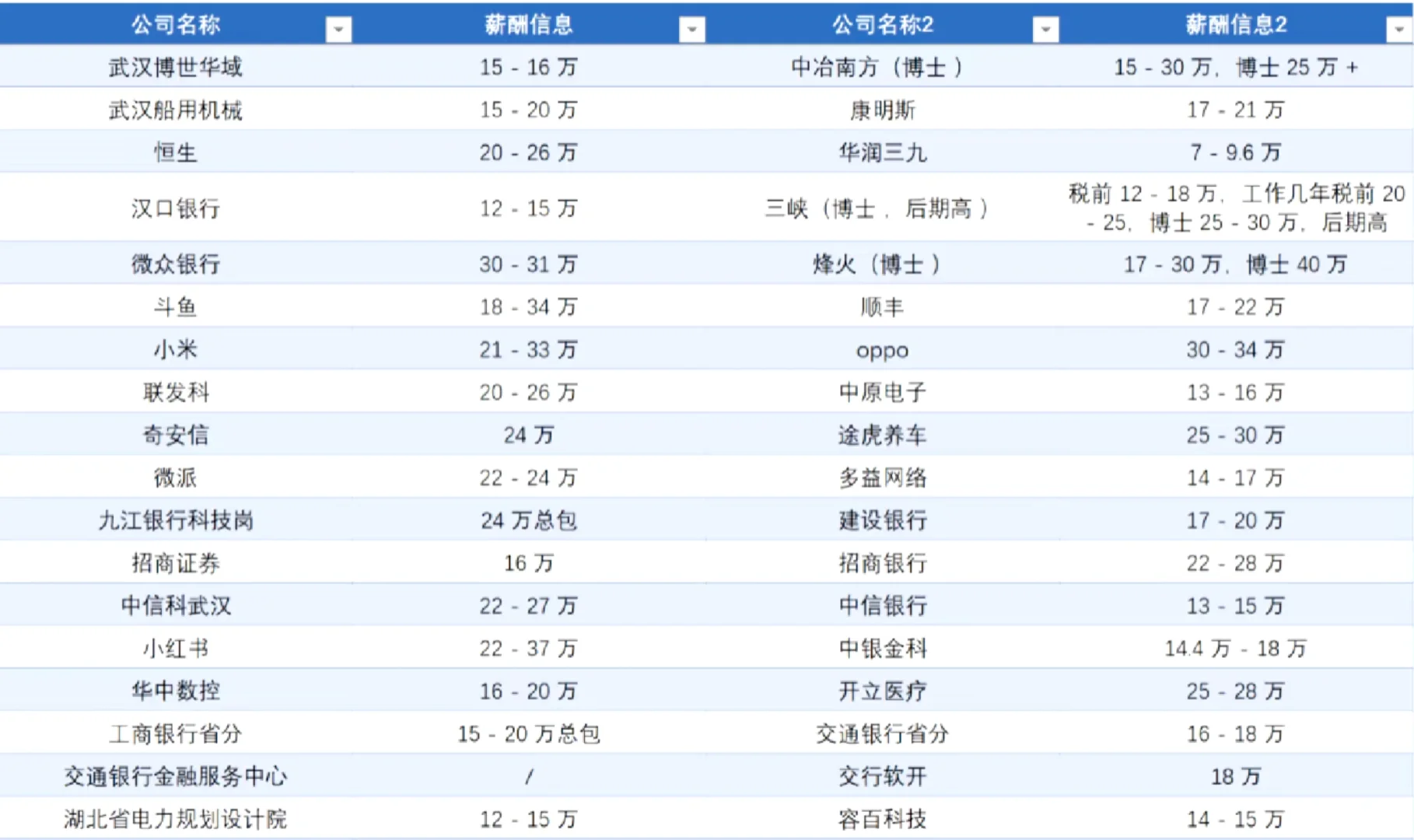Click the 薪酬信息2 header text
Viewport: 1414px width, 840px height.
[x=1236, y=24]
